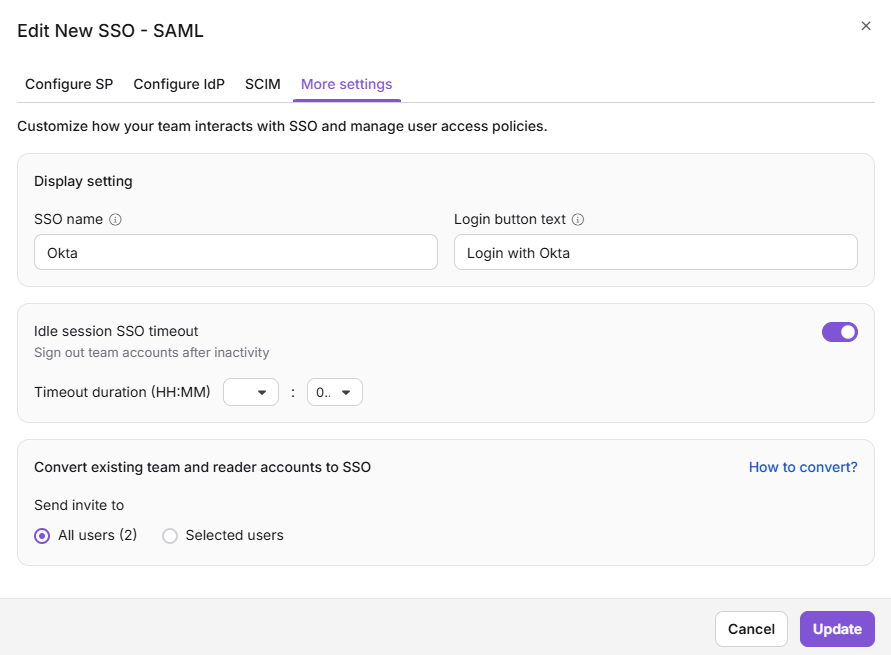
Task: Click the Display setting heading
Action: click(x=83, y=181)
